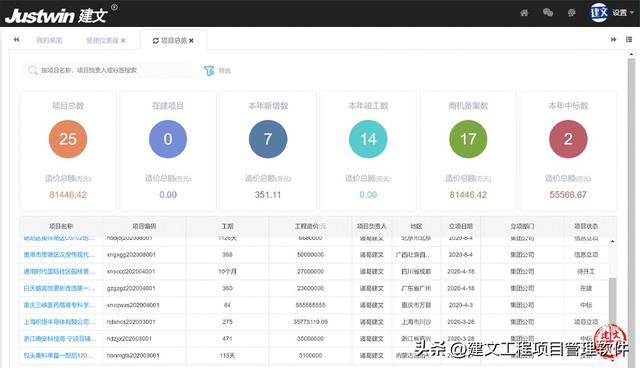Sort by 地区 column header
Viewport: 640px width, 368px height.
(x=416, y=226)
